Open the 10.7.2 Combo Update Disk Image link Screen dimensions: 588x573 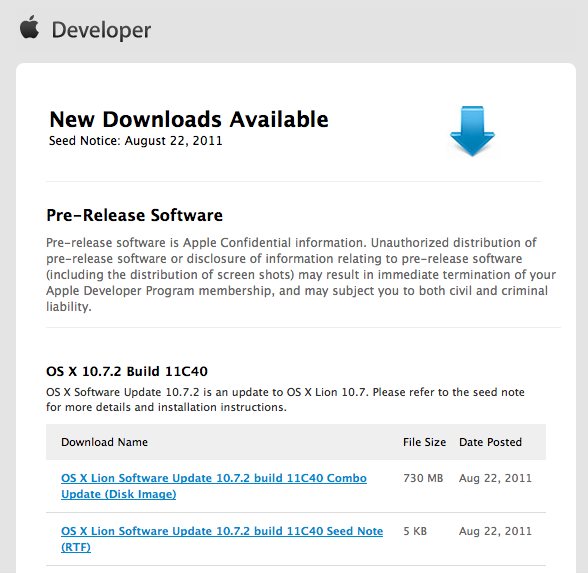click(214, 486)
